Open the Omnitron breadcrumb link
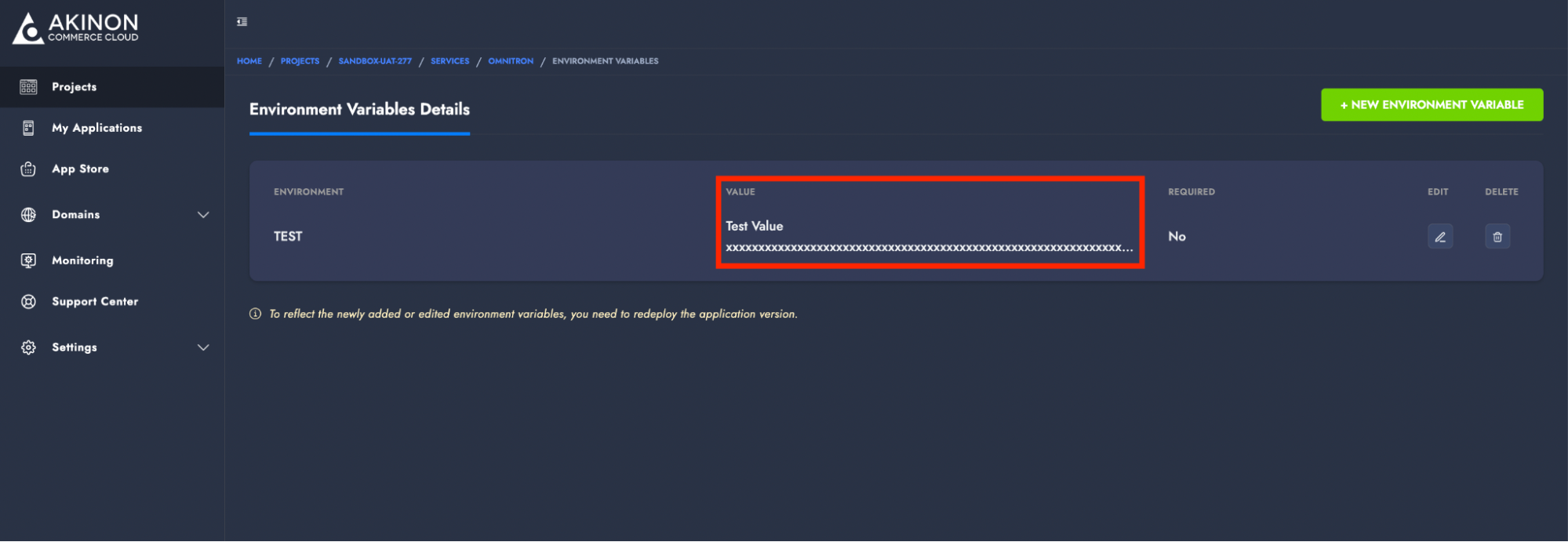This screenshot has height=542, width=1568. (x=511, y=61)
